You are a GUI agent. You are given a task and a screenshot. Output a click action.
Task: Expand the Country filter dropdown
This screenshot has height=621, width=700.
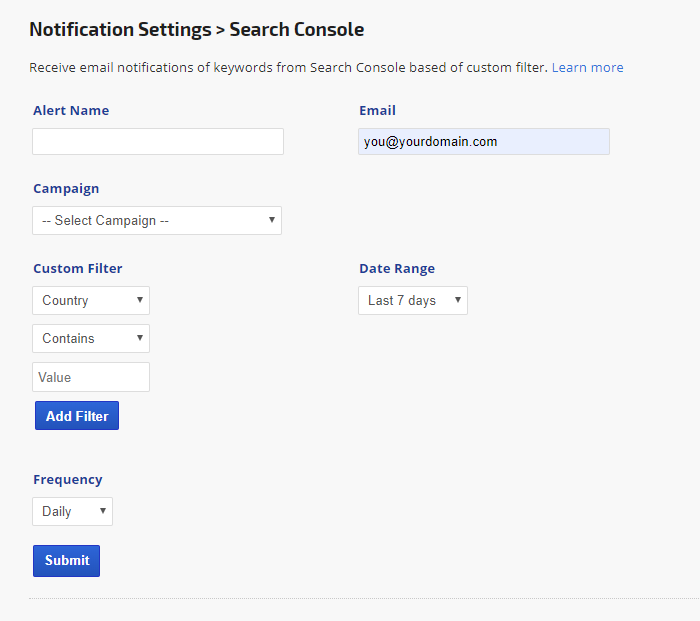point(91,300)
